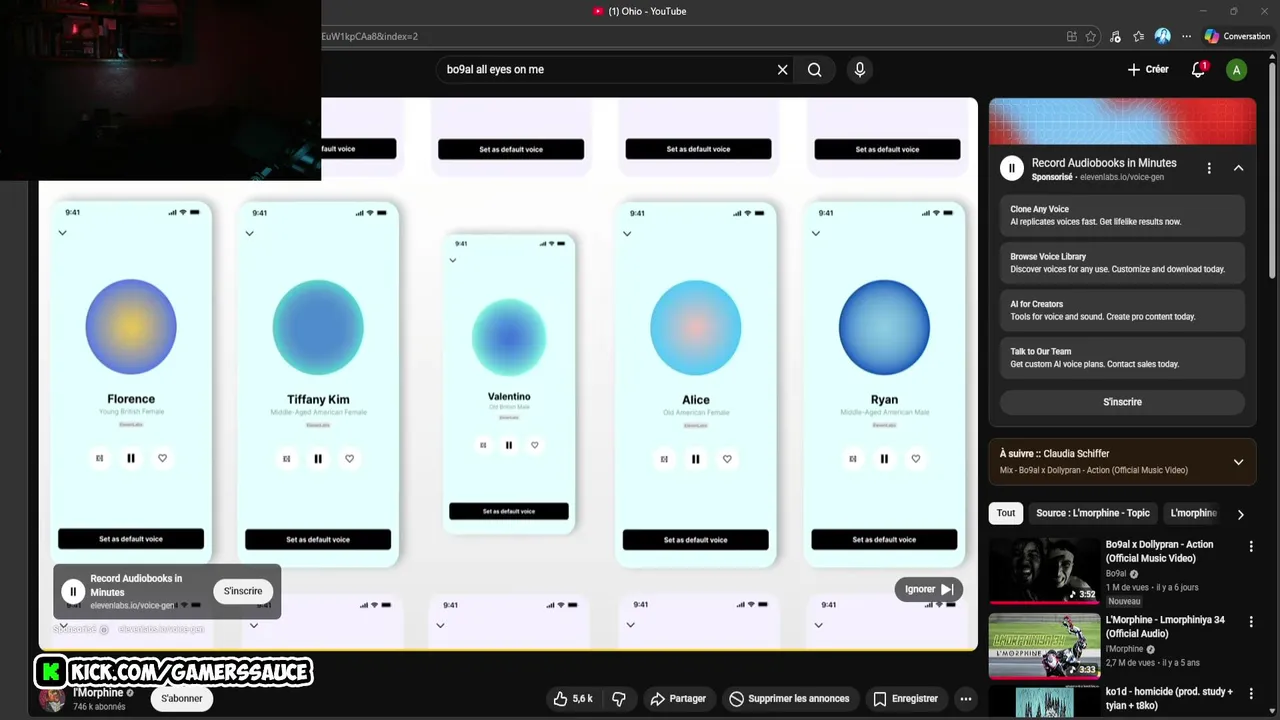Screen dimensions: 1280x720
Task: Open more actions ellipsis beside Enregistrer
Action: tap(965, 699)
